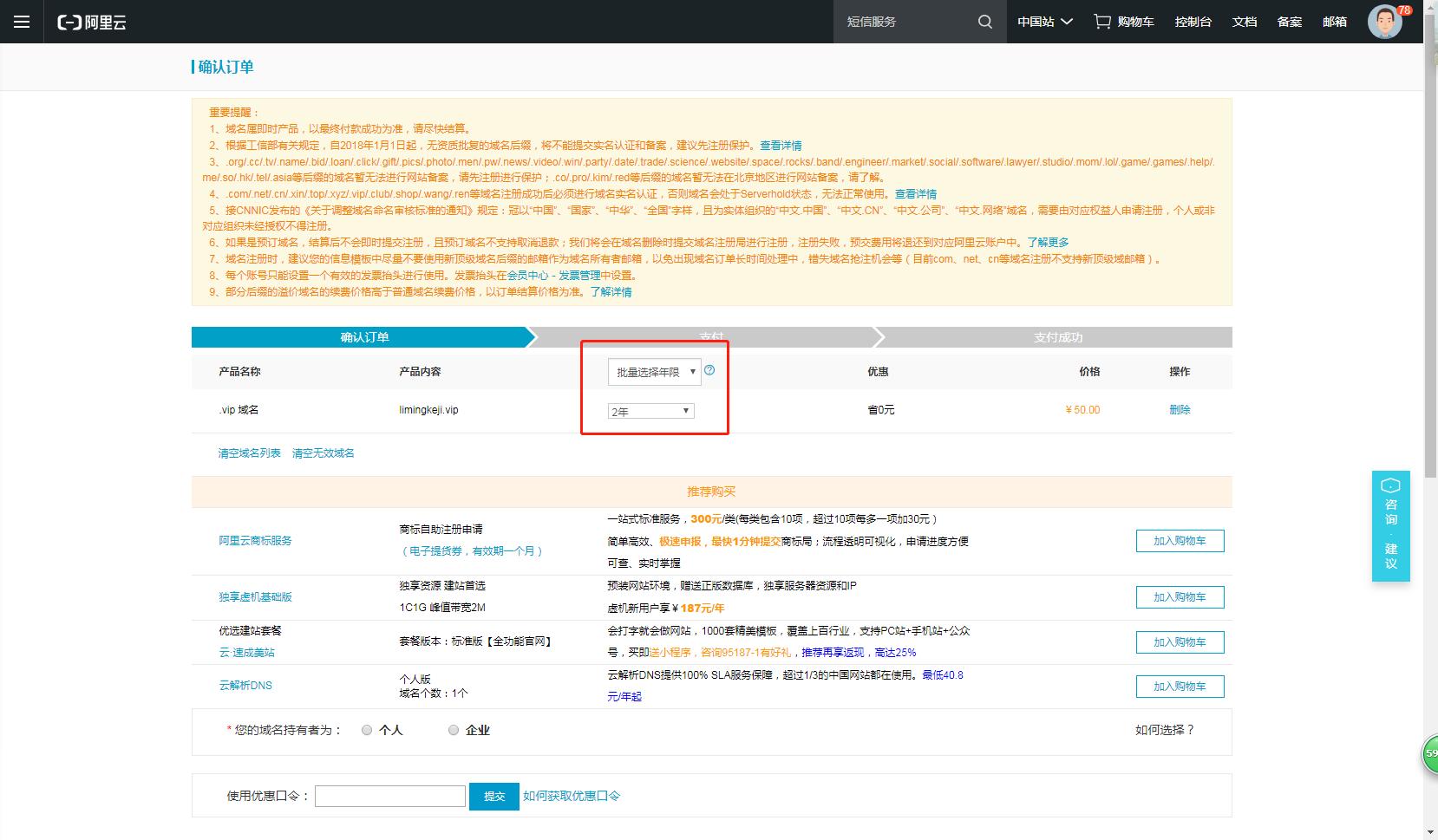Add 独享虚机基础版 to the cart
The height and width of the screenshot is (840, 1438).
1180,597
